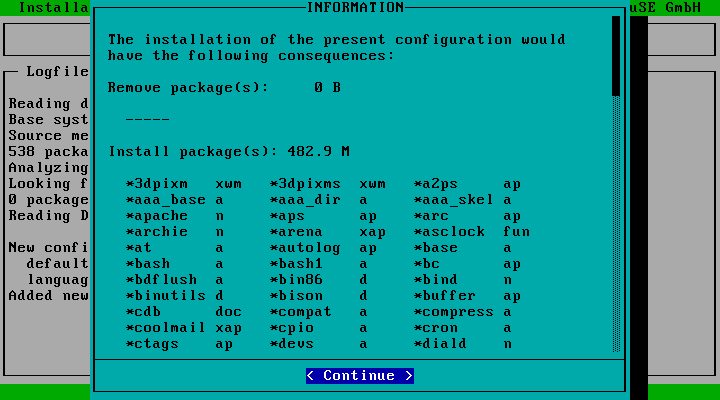Choose the binutils package entry
The image size is (720, 400).
click(165, 296)
